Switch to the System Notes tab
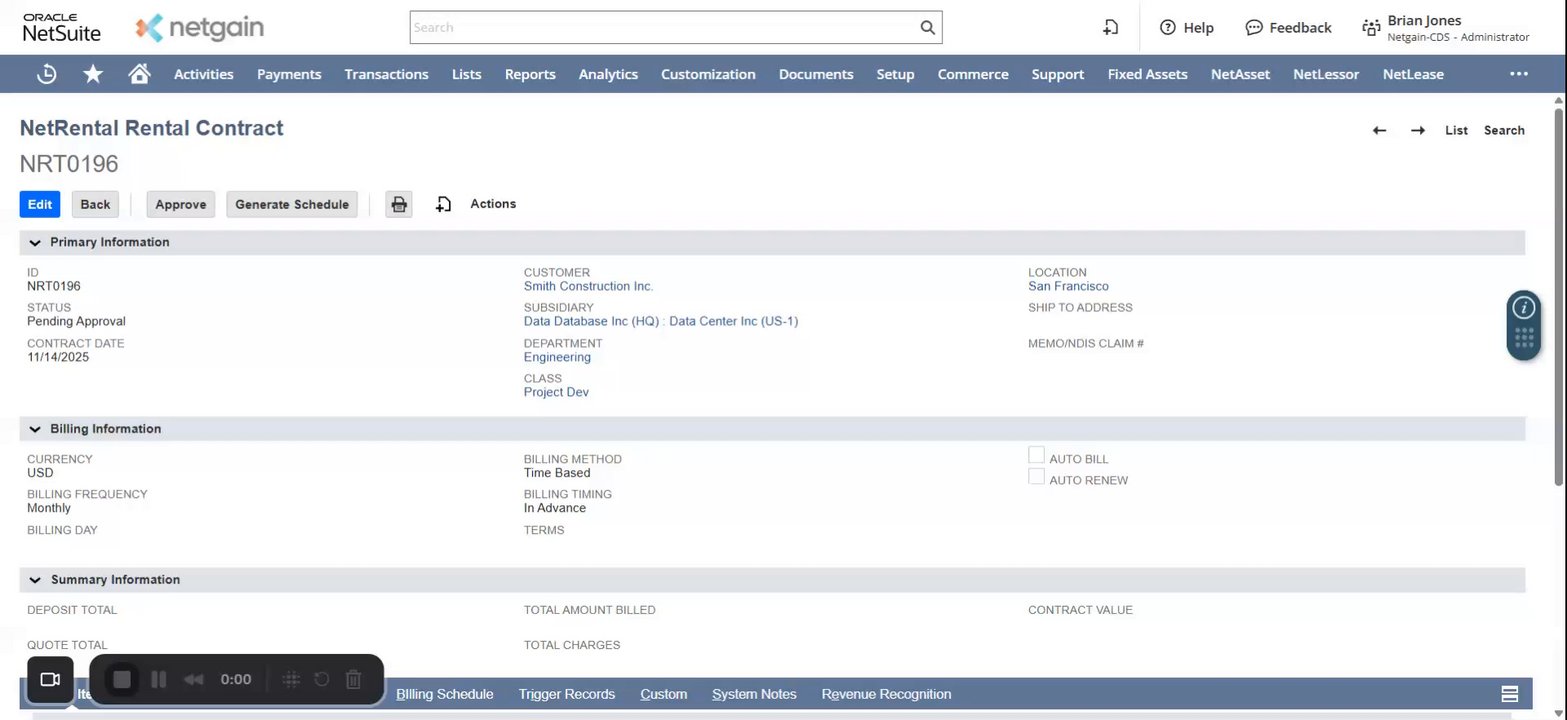 tap(754, 694)
